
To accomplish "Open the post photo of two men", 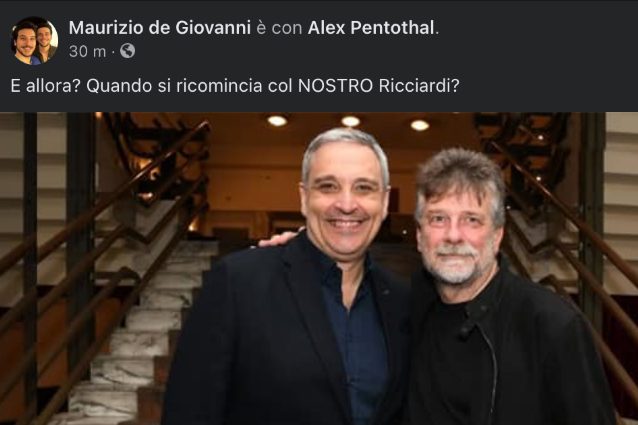I will (x=319, y=268).
